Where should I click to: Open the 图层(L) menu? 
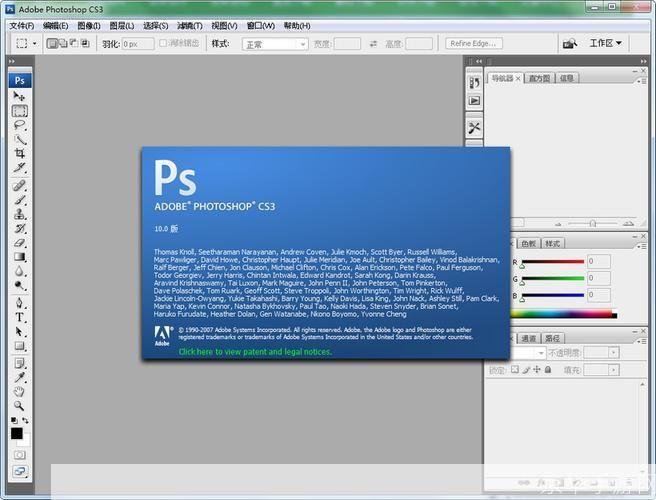point(122,26)
